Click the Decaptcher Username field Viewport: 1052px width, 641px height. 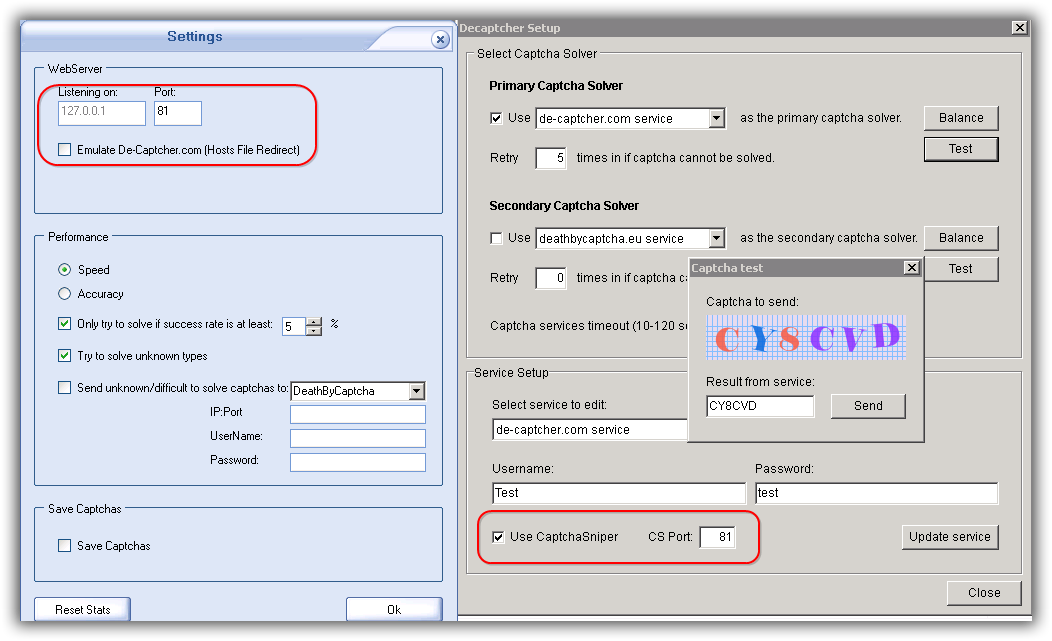pos(619,493)
